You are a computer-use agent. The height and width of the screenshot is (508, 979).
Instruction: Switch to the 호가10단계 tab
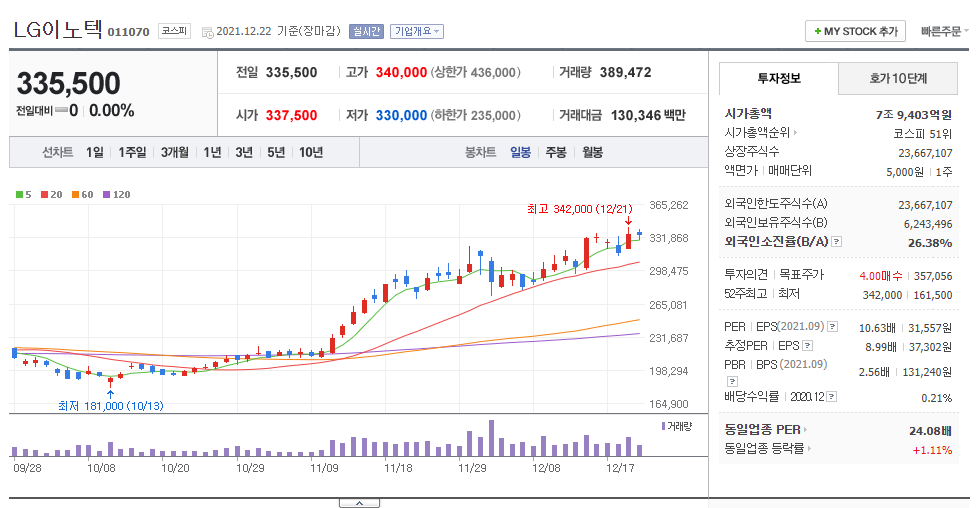[898, 79]
